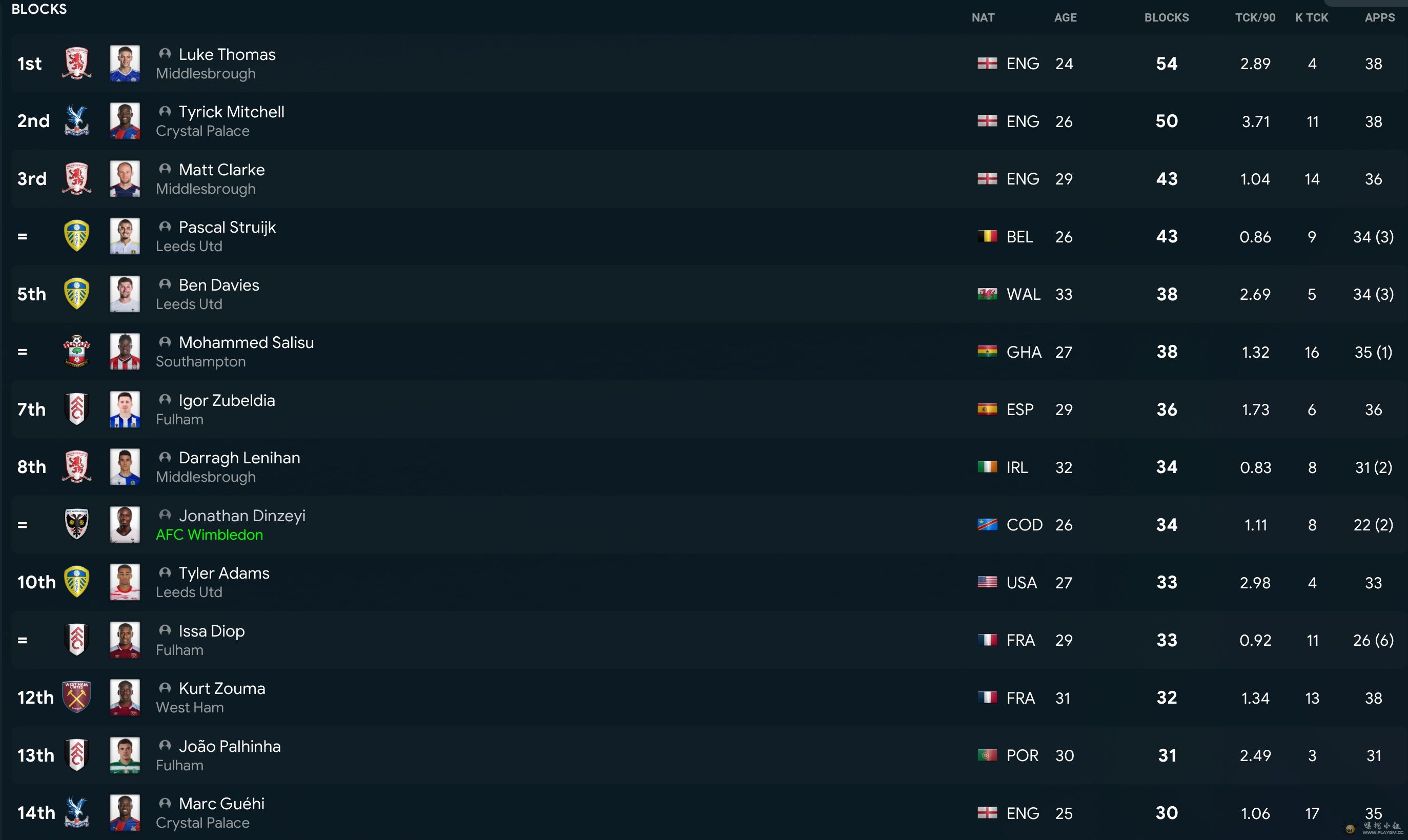Click the Wales flag in Ben Davies row
This screenshot has height=840, width=1408.
pos(987,294)
